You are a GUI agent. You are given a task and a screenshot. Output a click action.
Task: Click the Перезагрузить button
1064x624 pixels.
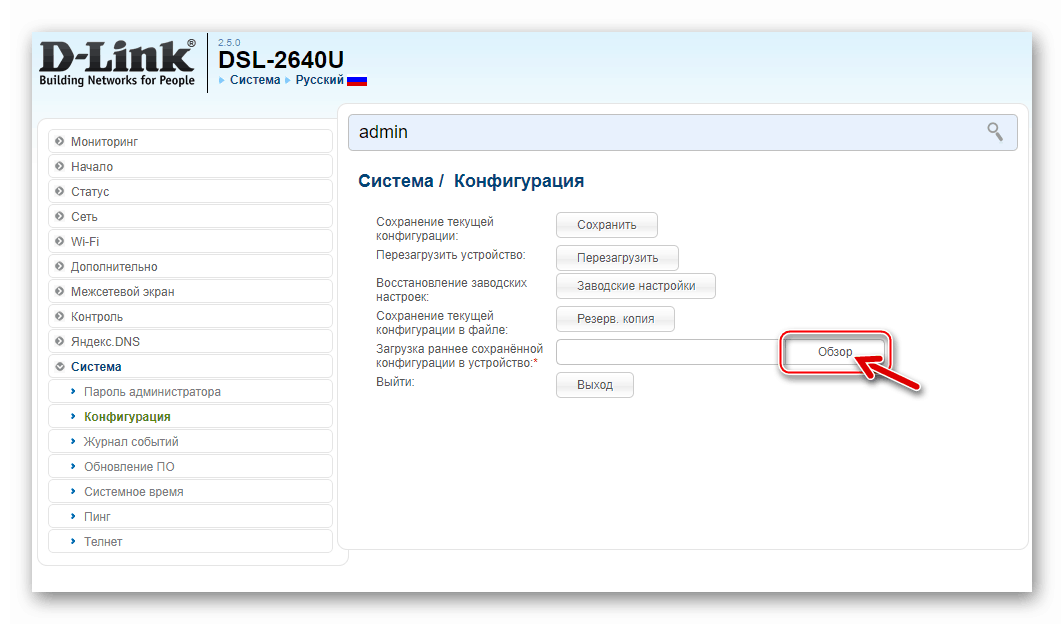click(x=618, y=258)
